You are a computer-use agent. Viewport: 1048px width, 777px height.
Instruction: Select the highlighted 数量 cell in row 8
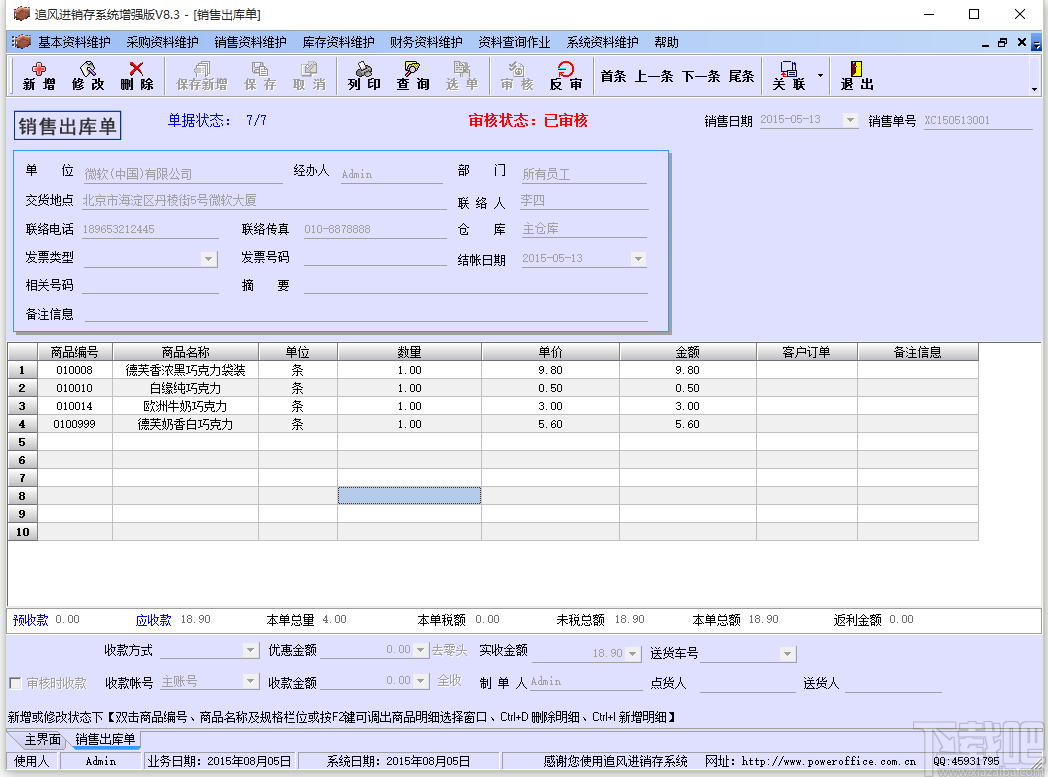pos(409,496)
